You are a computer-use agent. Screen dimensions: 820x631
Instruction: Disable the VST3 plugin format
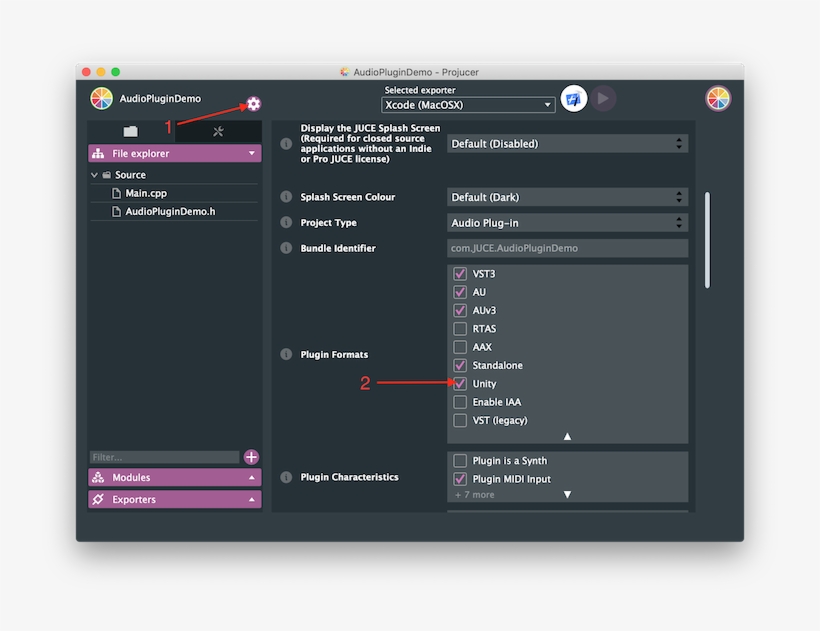[460, 273]
